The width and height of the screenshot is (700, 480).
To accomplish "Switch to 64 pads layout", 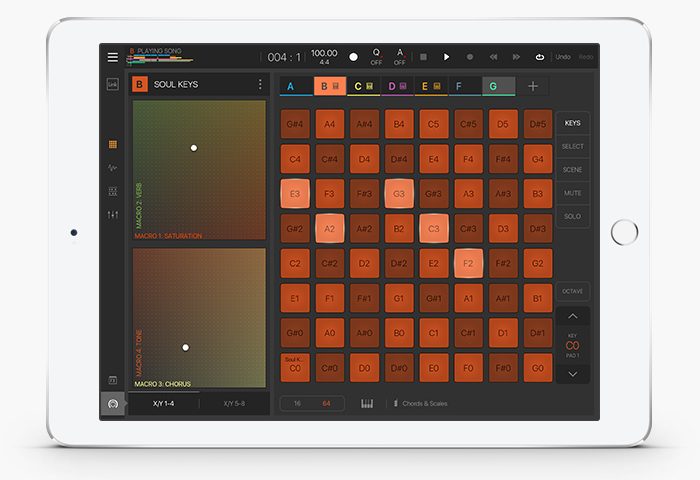I will [326, 404].
